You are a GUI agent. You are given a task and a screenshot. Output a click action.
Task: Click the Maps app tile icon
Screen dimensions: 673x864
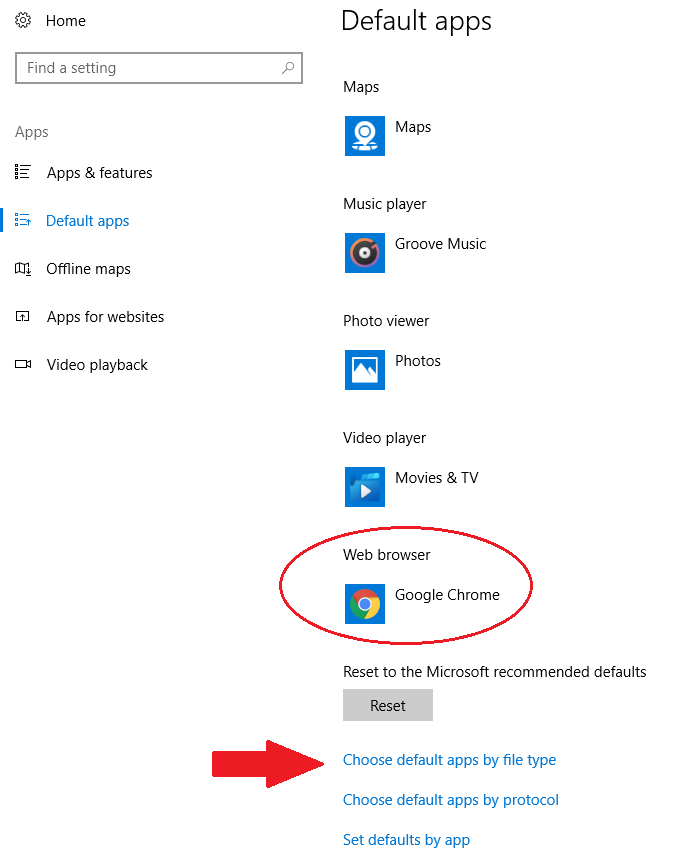pyautogui.click(x=365, y=136)
